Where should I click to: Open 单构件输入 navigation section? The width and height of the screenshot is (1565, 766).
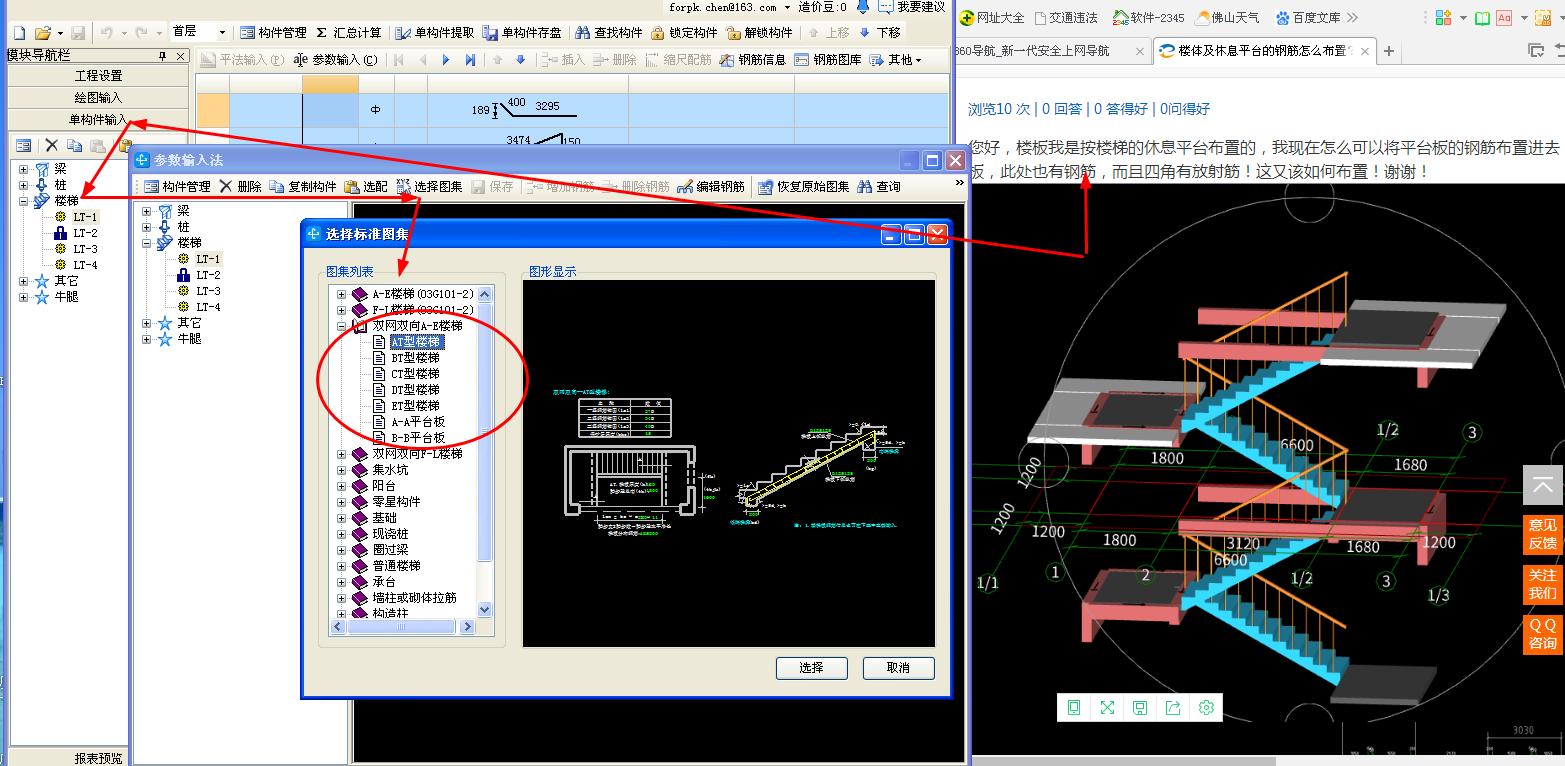[98, 120]
